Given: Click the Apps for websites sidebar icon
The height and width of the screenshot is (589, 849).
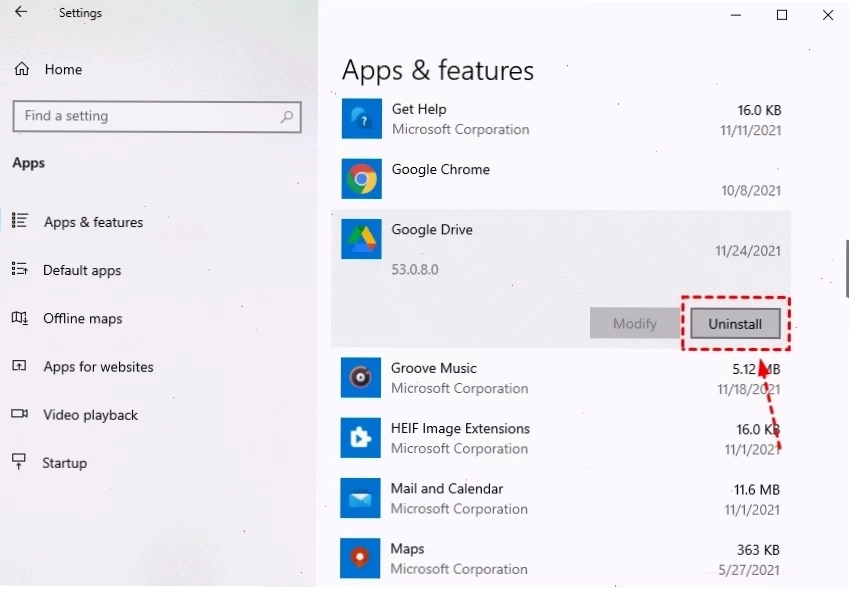Looking at the screenshot, I should click(19, 365).
